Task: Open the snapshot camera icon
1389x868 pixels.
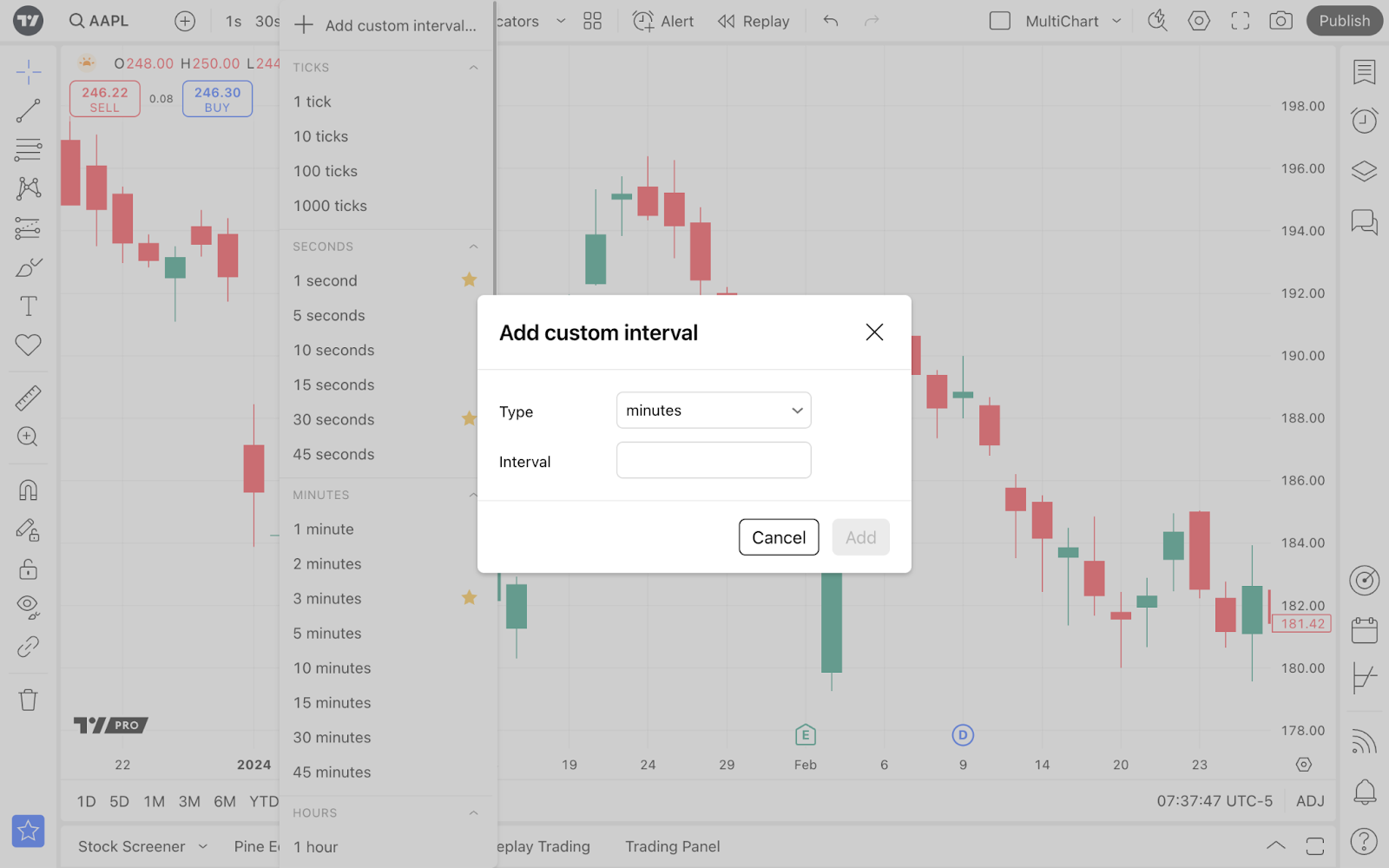Action: (x=1280, y=21)
